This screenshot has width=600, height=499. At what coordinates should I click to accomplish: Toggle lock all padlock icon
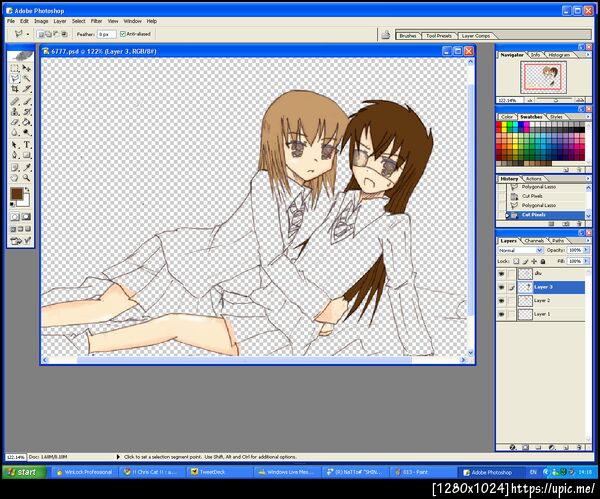click(543, 261)
